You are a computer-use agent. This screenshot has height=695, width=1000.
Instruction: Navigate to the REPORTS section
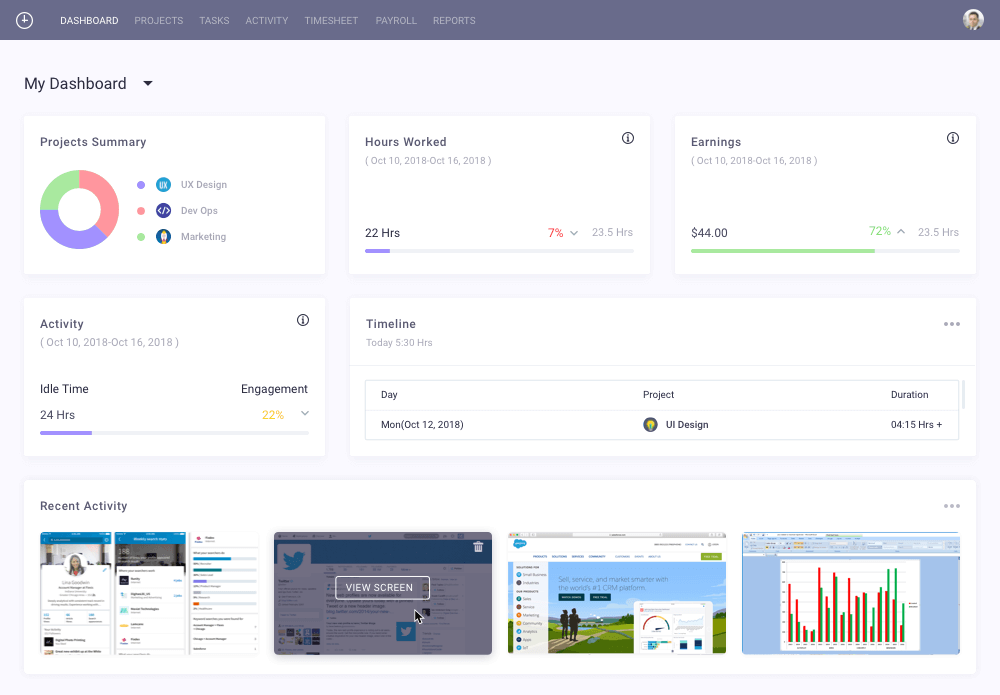pyautogui.click(x=454, y=20)
